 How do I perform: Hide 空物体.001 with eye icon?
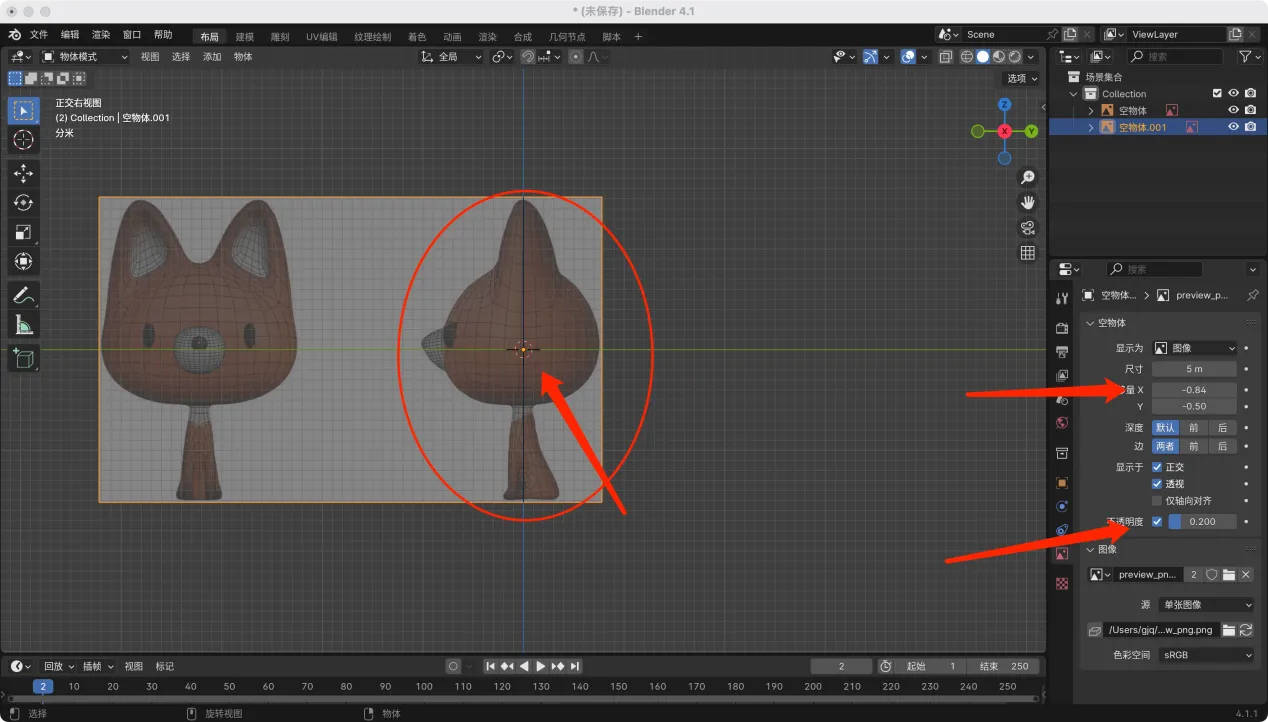pyautogui.click(x=1233, y=127)
